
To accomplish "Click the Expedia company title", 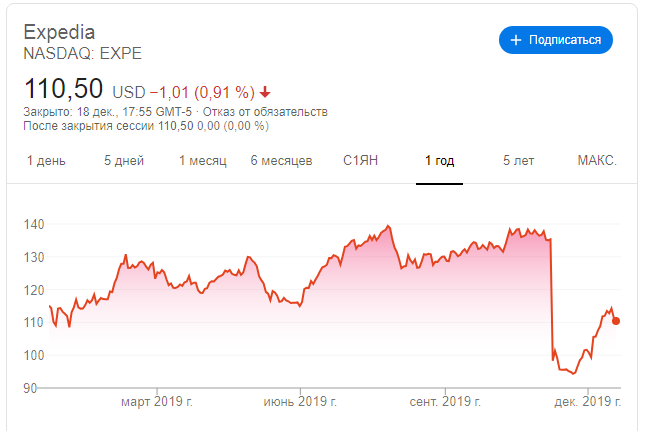I will (59, 33).
